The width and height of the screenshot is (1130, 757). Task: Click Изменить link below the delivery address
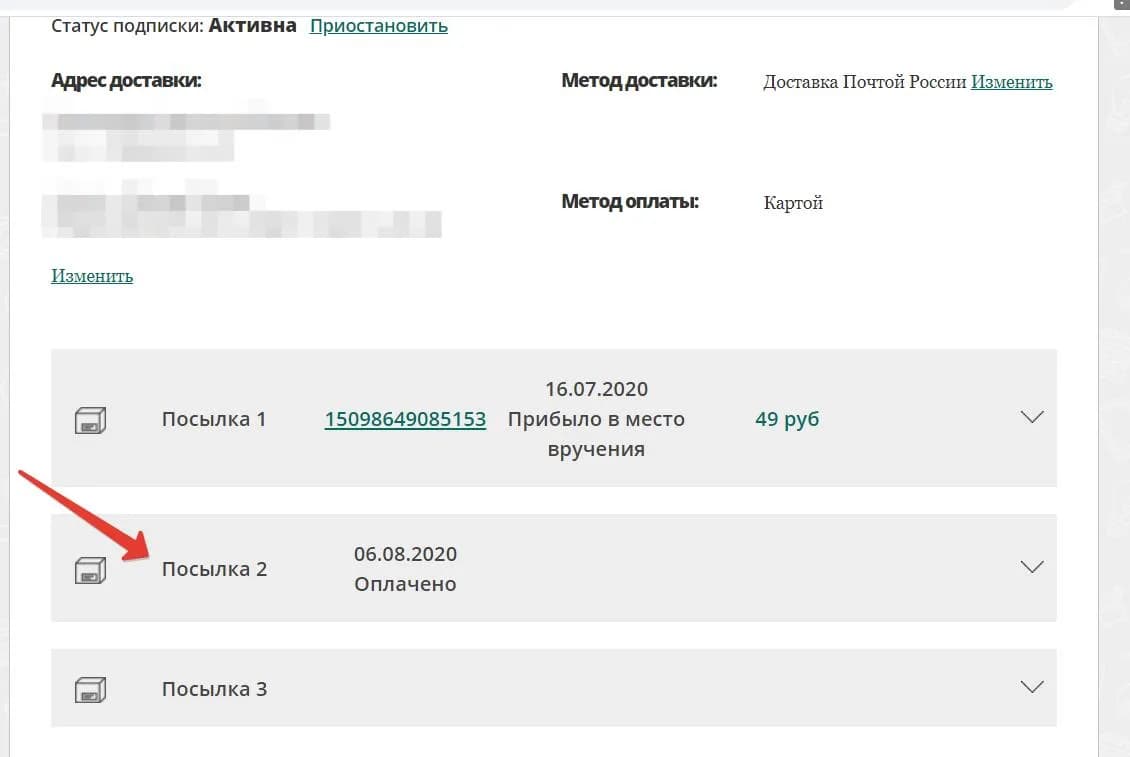coord(92,276)
